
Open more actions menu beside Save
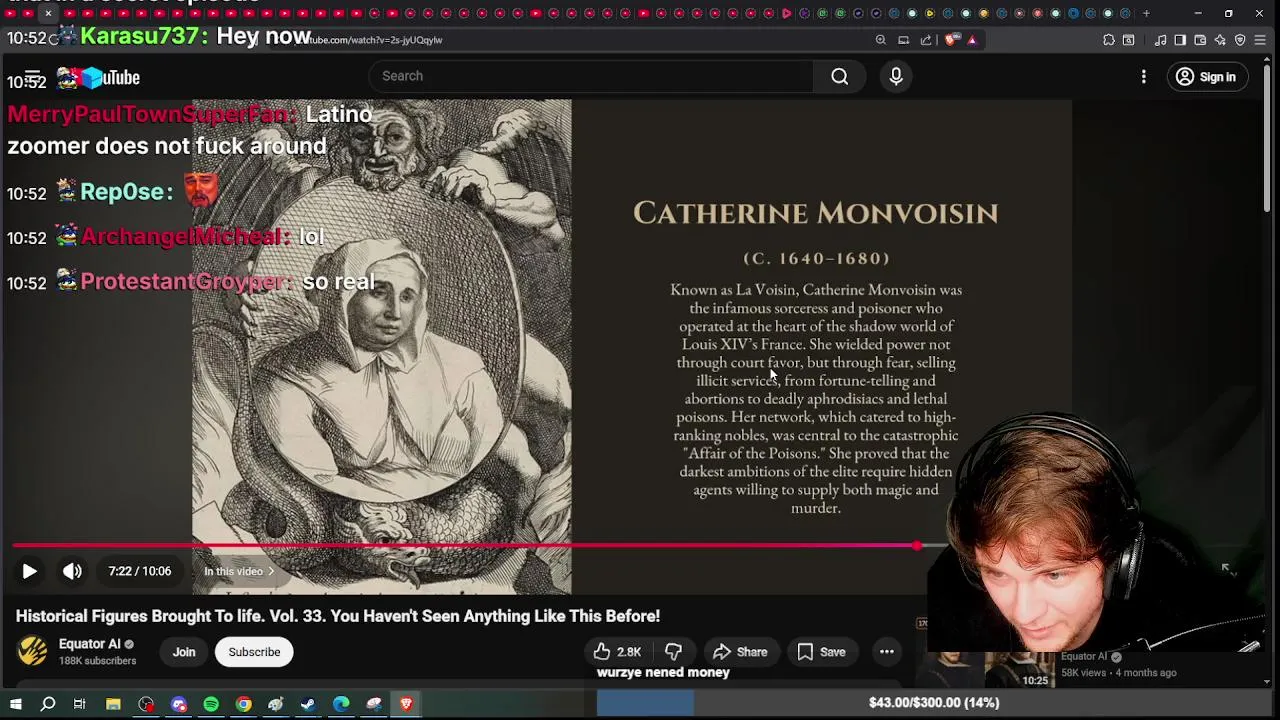[x=886, y=652]
